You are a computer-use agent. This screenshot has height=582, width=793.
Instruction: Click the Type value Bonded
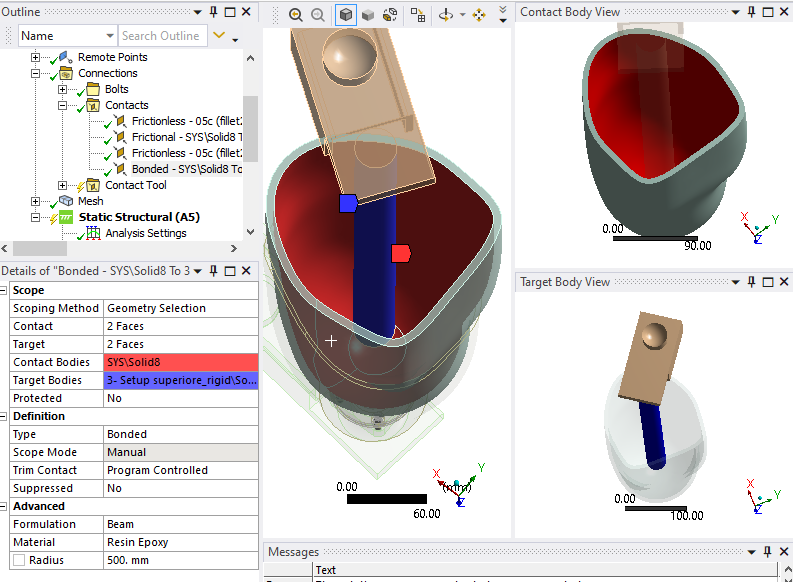(x=181, y=434)
